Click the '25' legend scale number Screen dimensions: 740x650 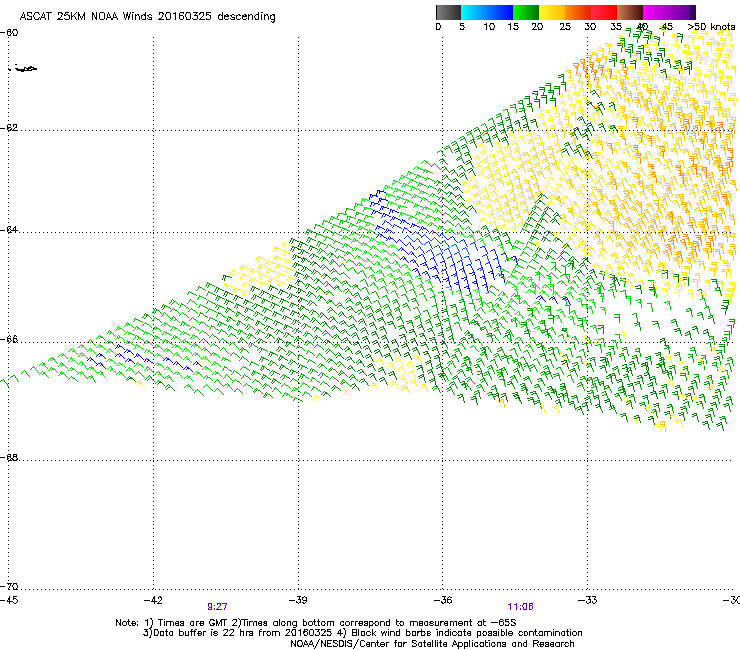[x=565, y=27]
